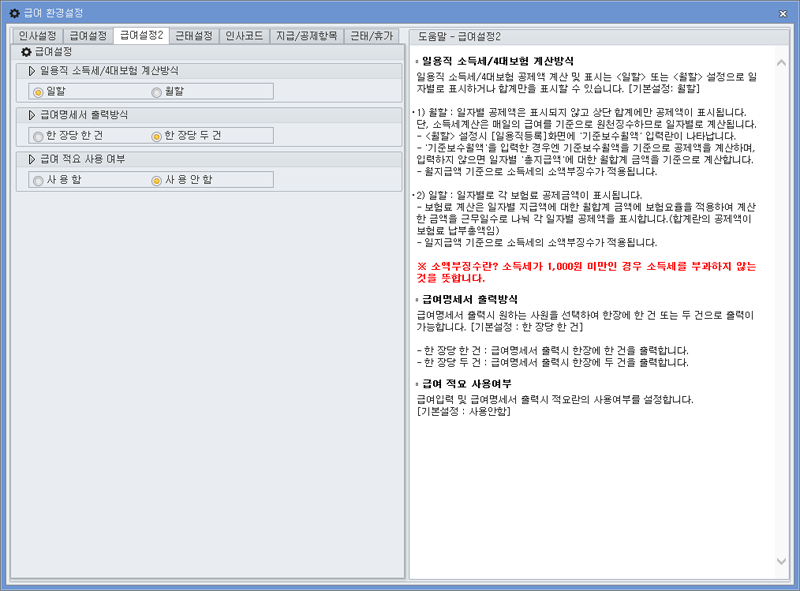The width and height of the screenshot is (800, 591).
Task: Collapse the 급여명세서 출력방식 section
Action: point(30,114)
